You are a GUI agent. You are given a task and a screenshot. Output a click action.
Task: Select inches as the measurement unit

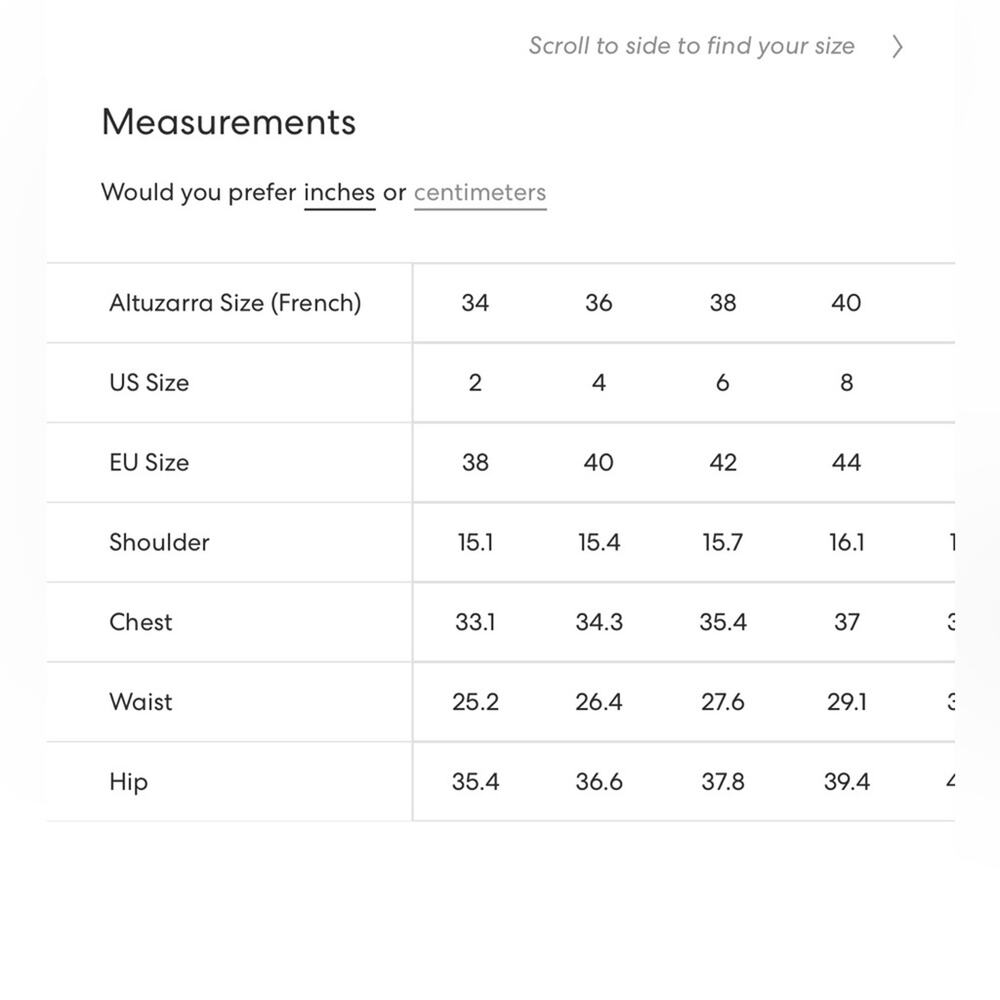pyautogui.click(x=339, y=193)
